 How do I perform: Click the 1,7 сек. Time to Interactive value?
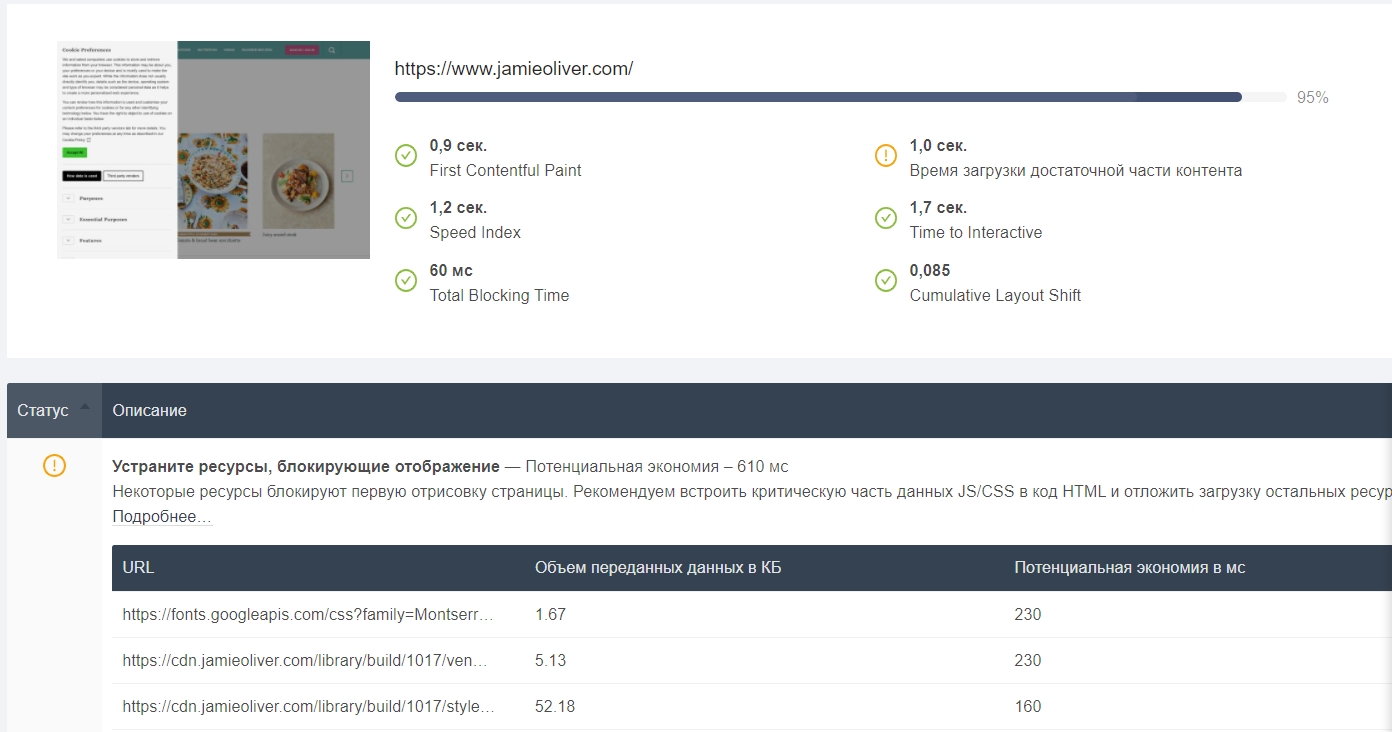pos(938,207)
